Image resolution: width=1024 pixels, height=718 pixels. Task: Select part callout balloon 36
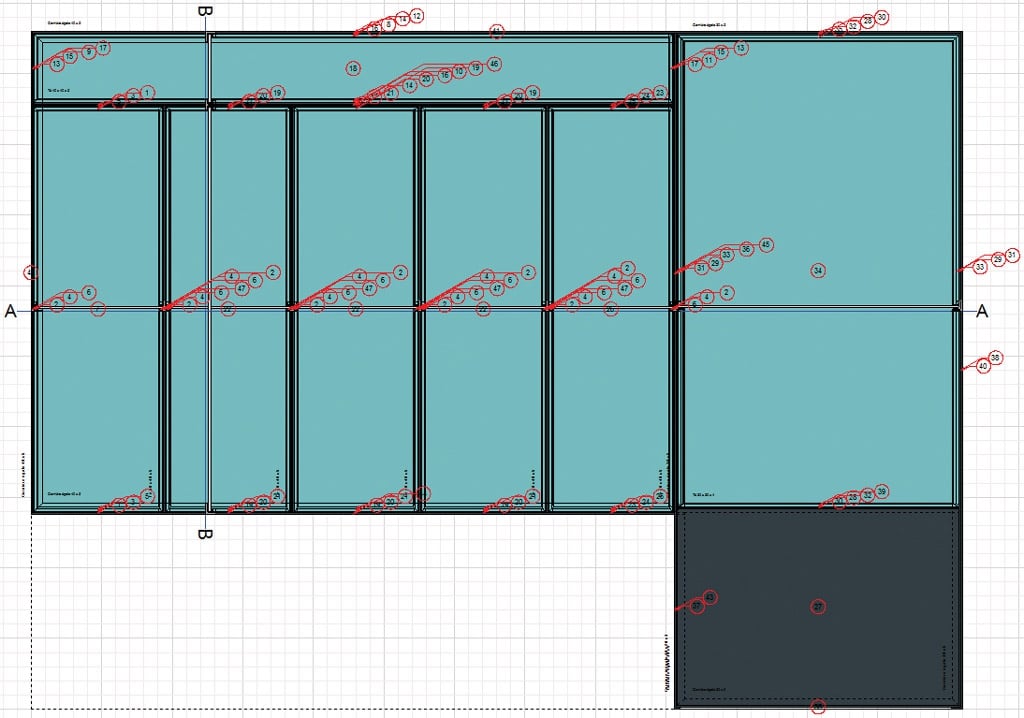(x=746, y=250)
